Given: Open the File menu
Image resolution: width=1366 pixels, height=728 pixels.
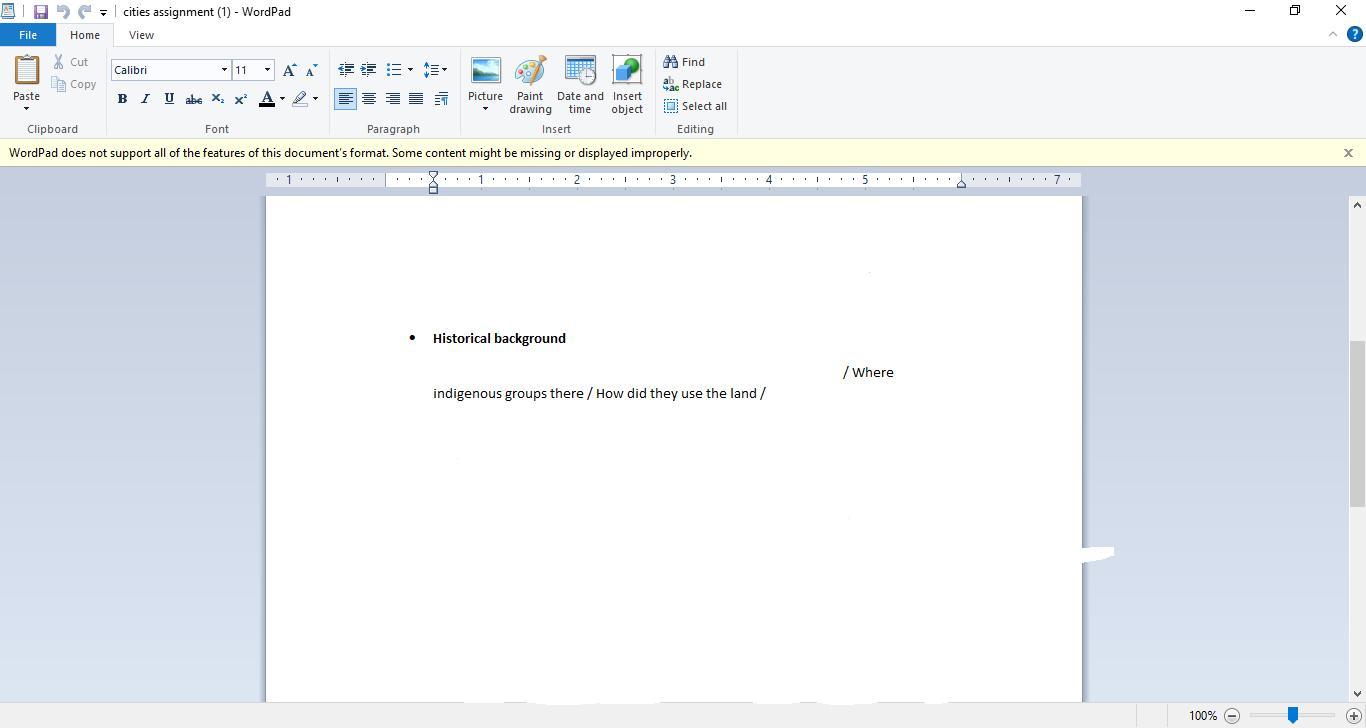Looking at the screenshot, I should tap(27, 35).
